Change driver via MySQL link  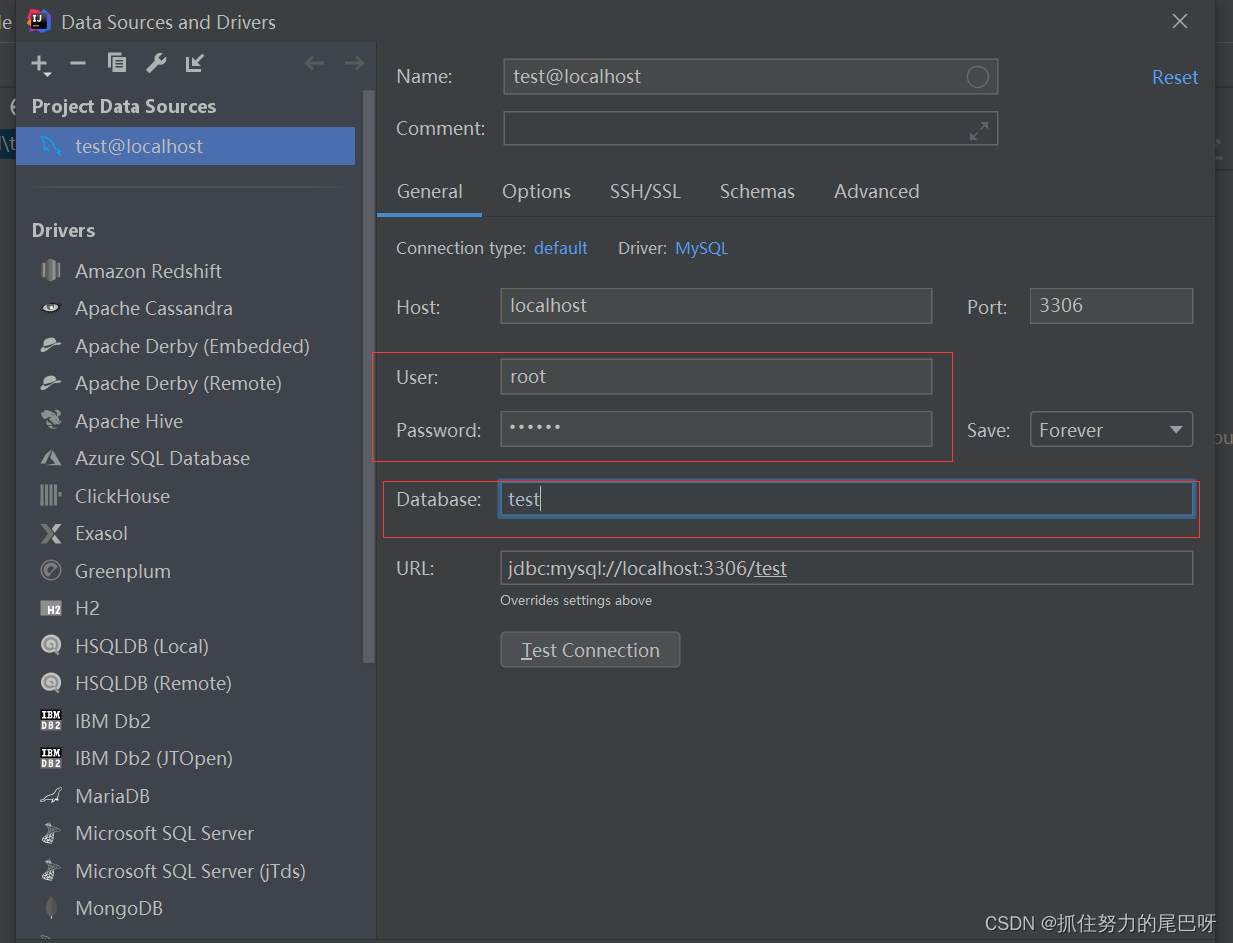tap(702, 248)
